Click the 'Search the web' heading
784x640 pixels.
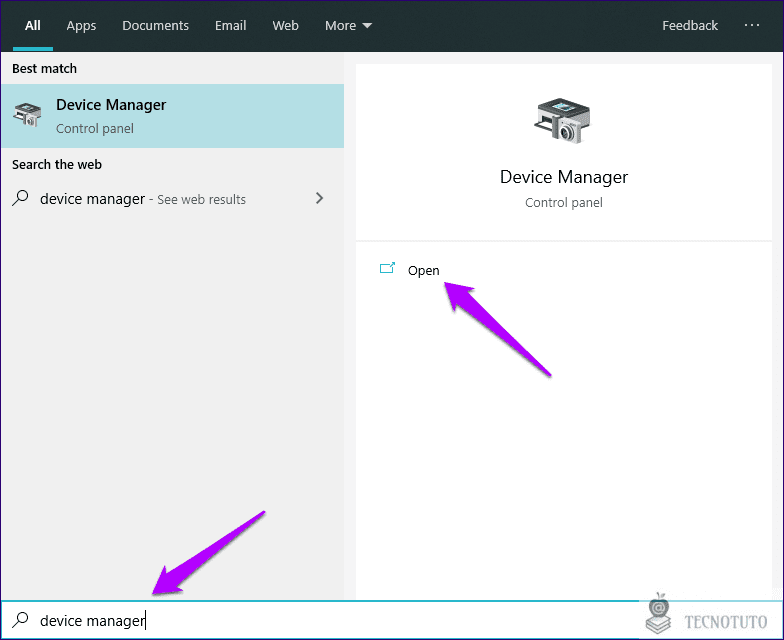[57, 164]
